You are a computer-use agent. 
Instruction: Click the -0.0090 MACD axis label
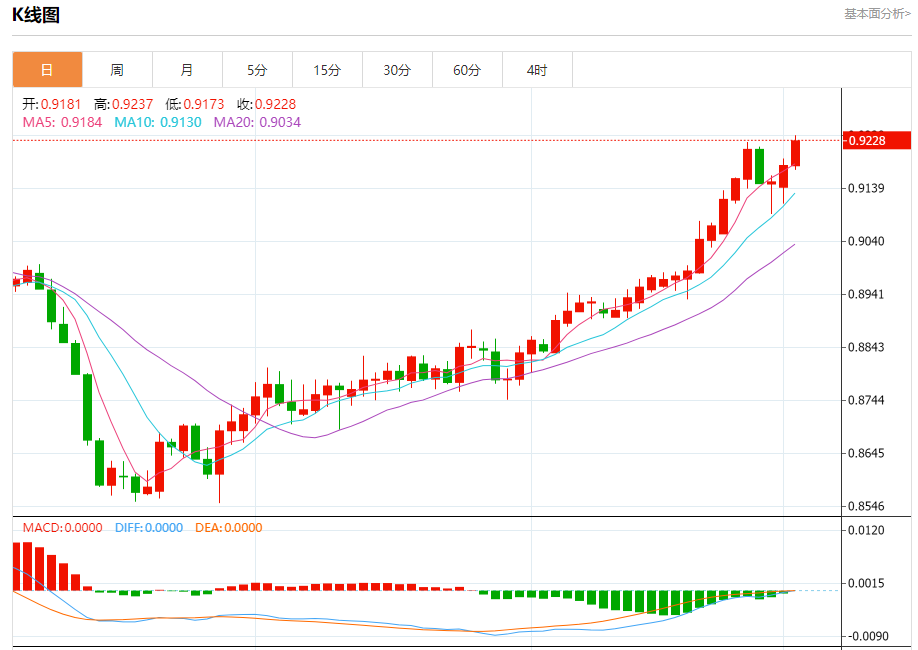(866, 636)
